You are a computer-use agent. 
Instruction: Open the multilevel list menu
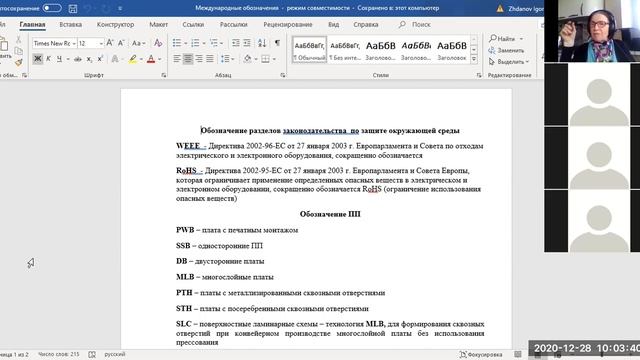point(214,43)
